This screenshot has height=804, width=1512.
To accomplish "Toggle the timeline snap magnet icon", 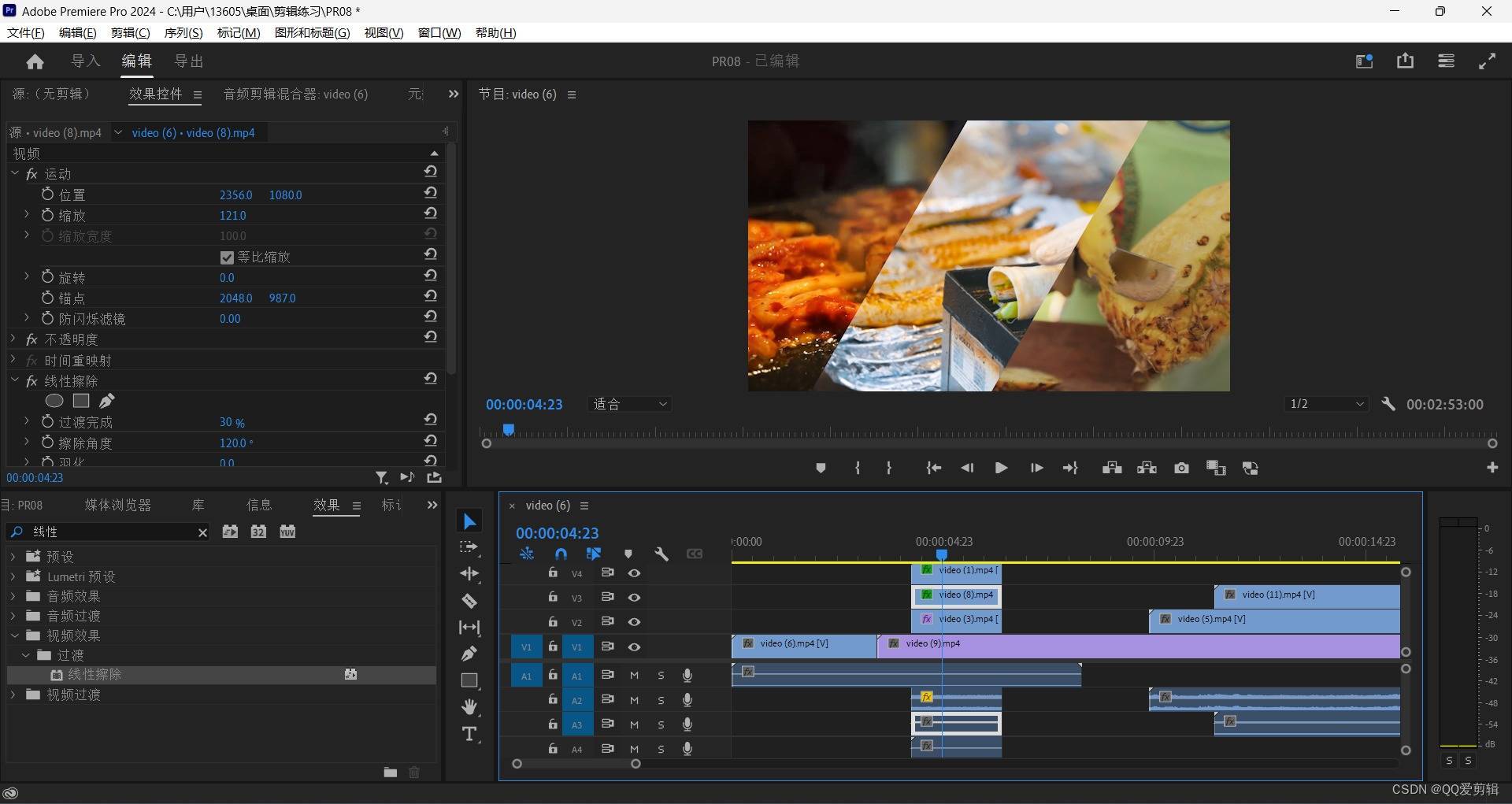I will pos(561,554).
